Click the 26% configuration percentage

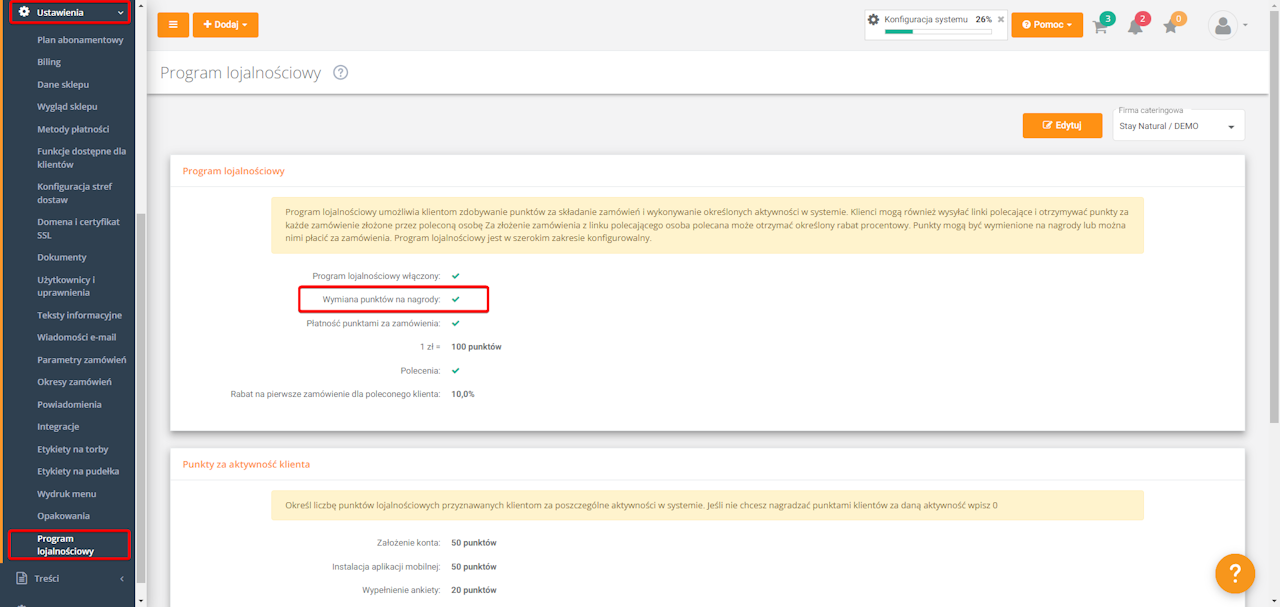click(x=983, y=19)
